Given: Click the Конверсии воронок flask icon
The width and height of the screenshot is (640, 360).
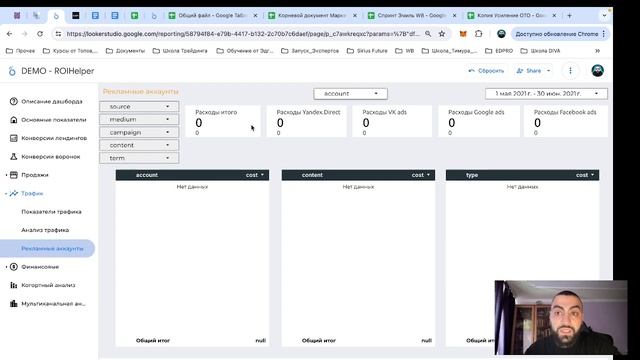Looking at the screenshot, I should pyautogui.click(x=13, y=156).
